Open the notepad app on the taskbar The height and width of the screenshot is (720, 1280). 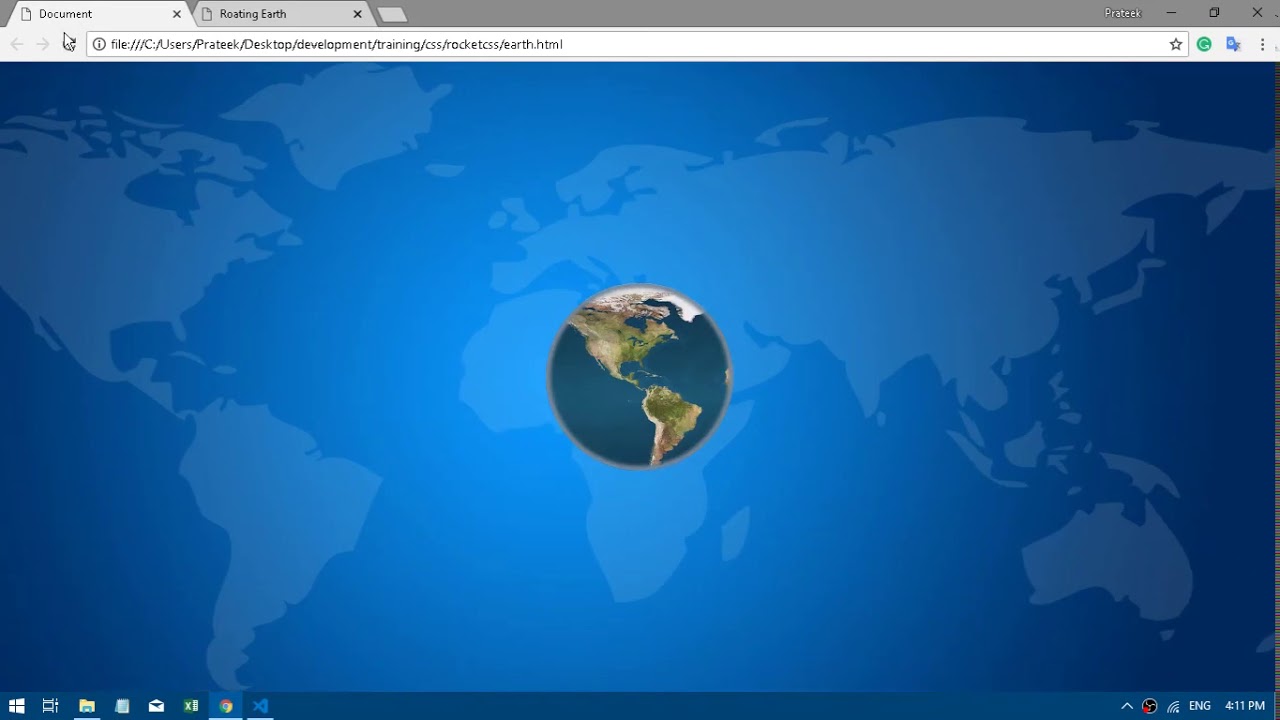point(122,706)
